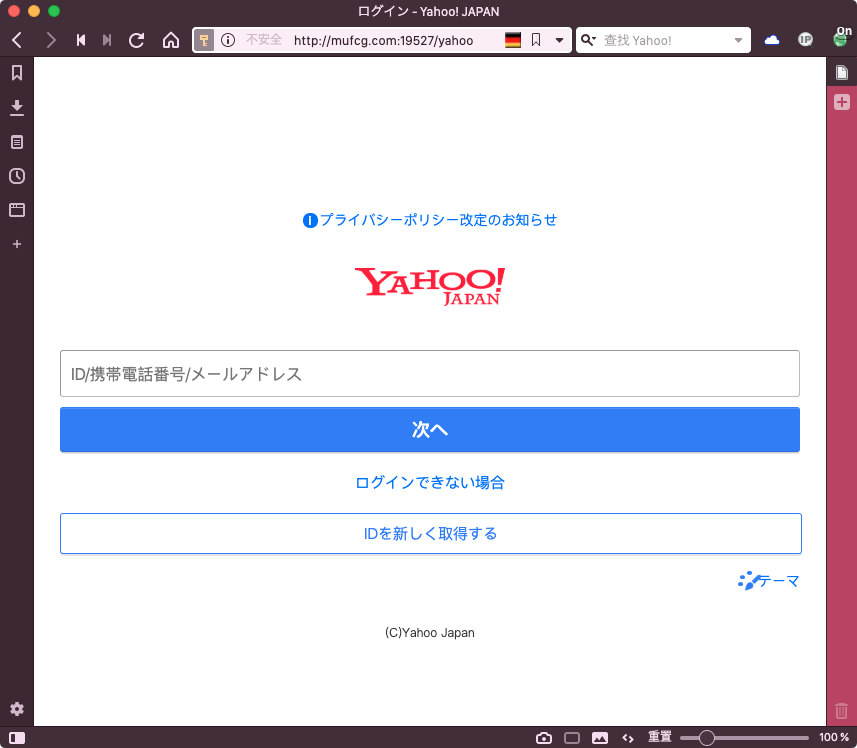Go forward to next page

[50, 40]
